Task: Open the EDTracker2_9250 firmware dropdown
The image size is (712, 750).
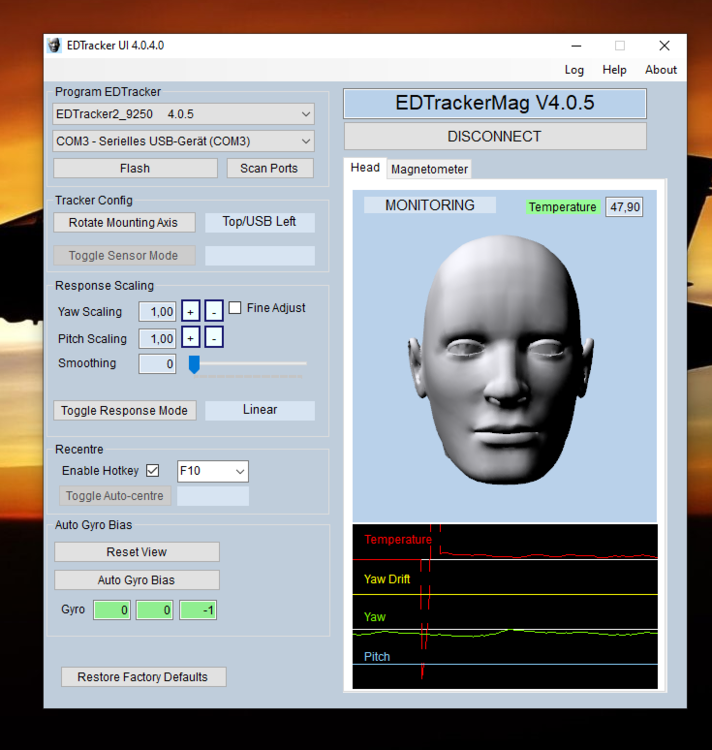Action: (184, 114)
